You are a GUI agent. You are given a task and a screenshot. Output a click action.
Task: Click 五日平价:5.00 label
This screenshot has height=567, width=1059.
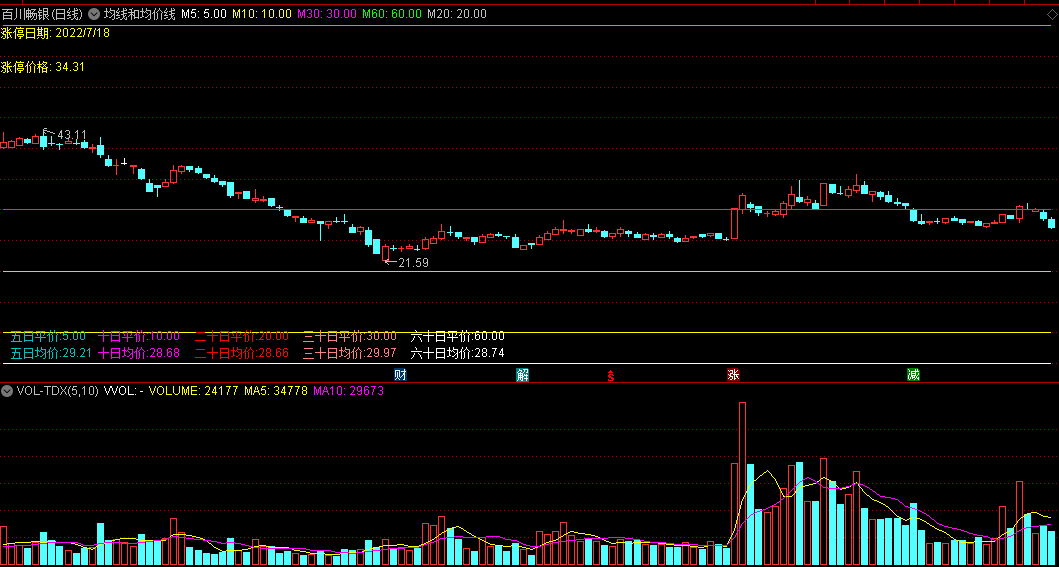click(48, 336)
